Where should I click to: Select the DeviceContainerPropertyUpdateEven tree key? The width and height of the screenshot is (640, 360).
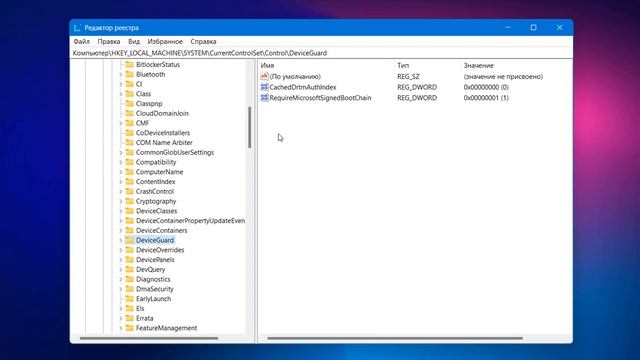[190, 221]
